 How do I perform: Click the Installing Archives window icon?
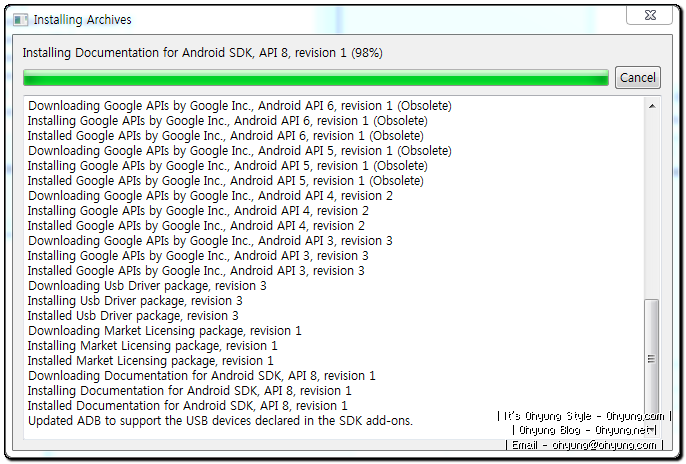[x=20, y=20]
